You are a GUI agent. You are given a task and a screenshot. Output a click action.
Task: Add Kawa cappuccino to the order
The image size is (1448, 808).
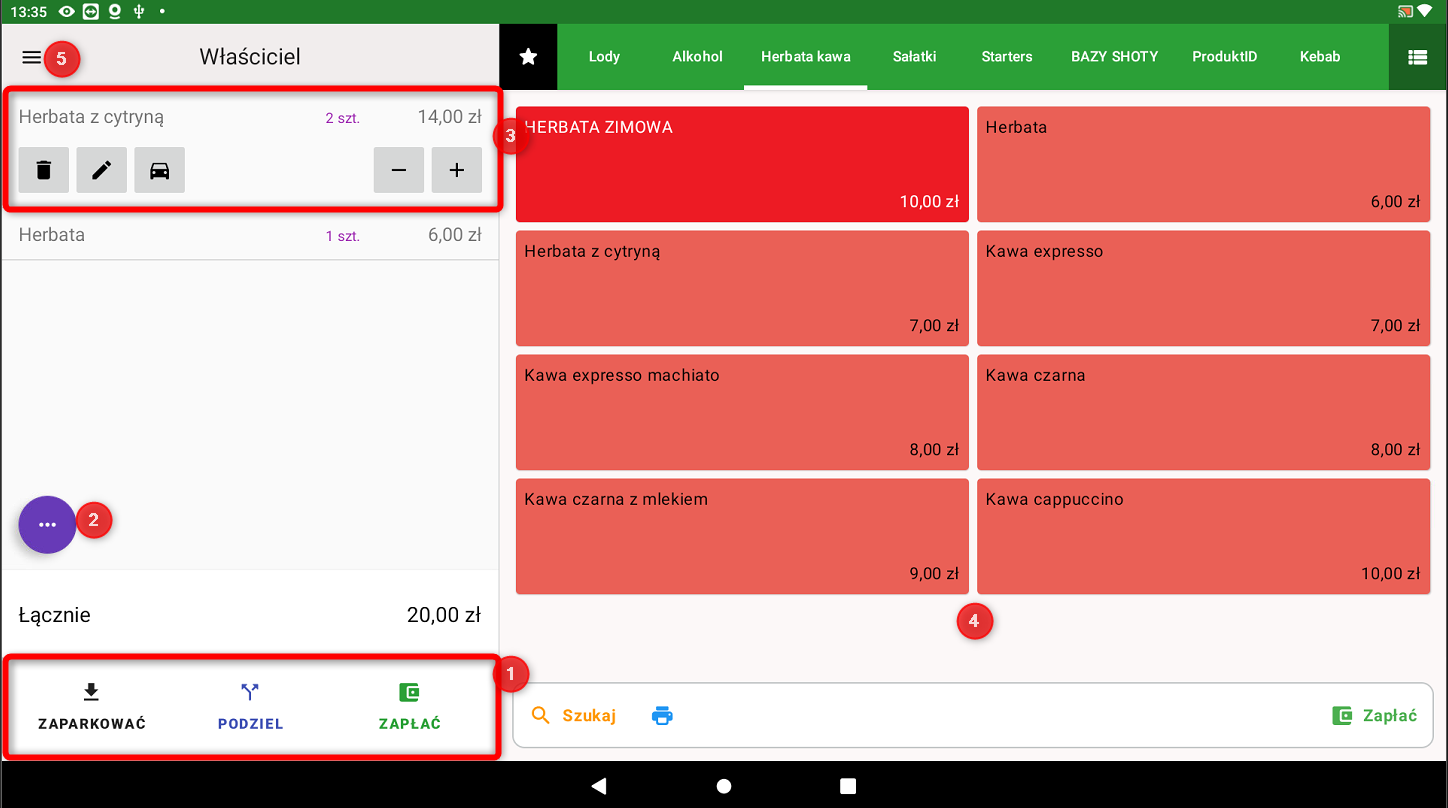pyautogui.click(x=1203, y=537)
